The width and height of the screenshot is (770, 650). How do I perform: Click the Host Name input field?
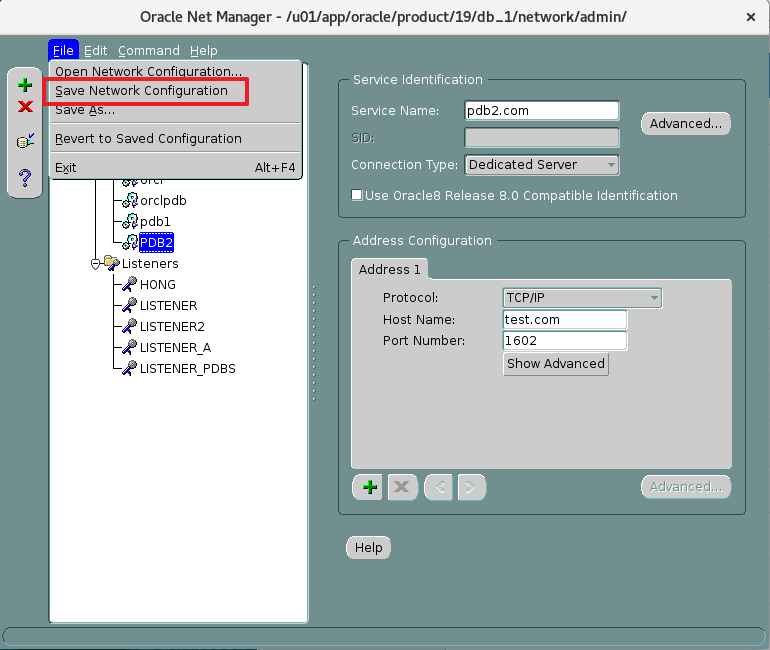(x=565, y=320)
